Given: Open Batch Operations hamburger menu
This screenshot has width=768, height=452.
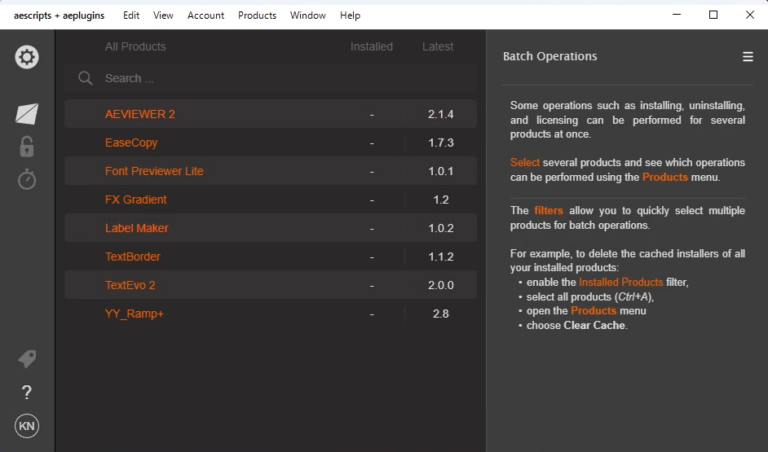Looking at the screenshot, I should (748, 57).
